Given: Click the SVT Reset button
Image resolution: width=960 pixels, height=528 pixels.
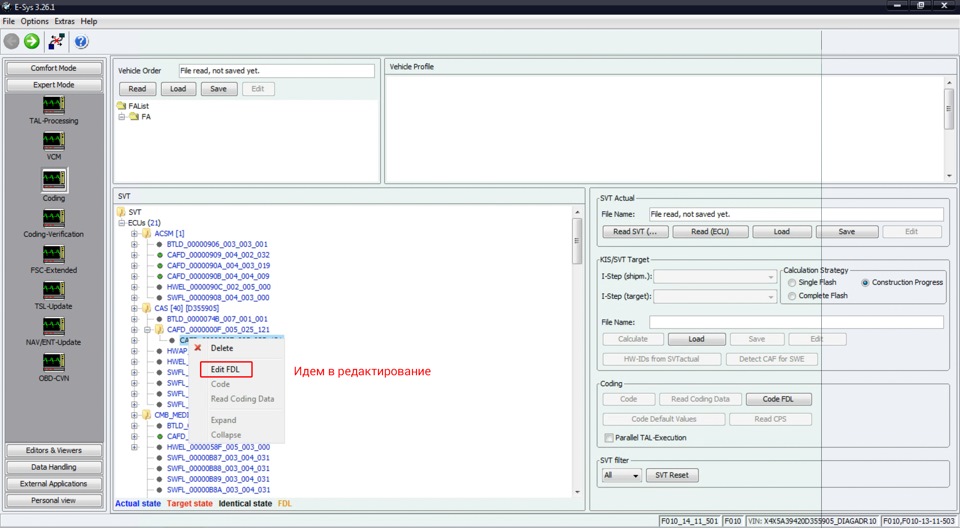Looking at the screenshot, I should pos(672,475).
